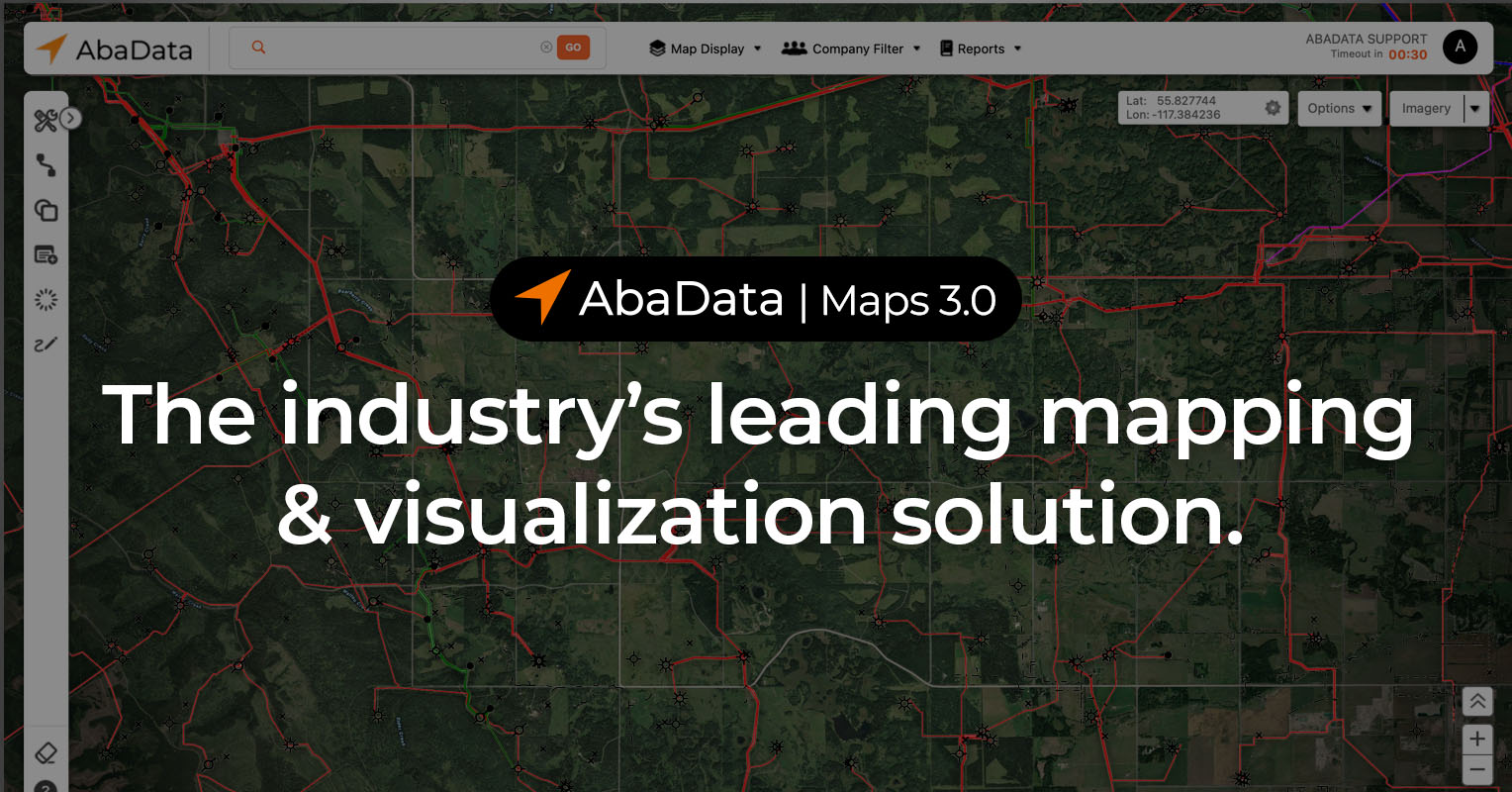Click the Lat 55.827744 coordinate readout

click(1172, 101)
